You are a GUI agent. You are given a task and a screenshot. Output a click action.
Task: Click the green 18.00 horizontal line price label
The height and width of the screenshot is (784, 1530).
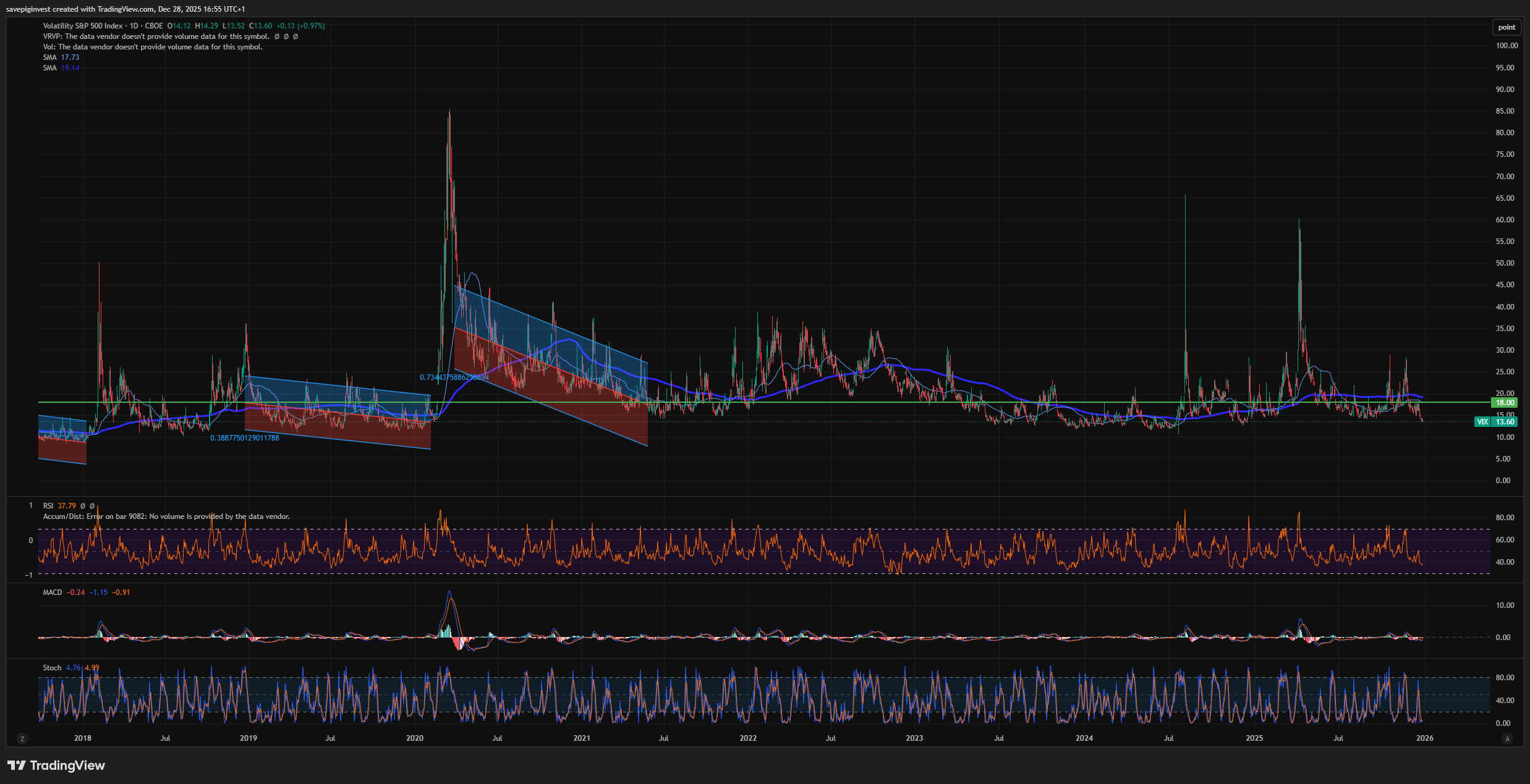click(x=1504, y=403)
